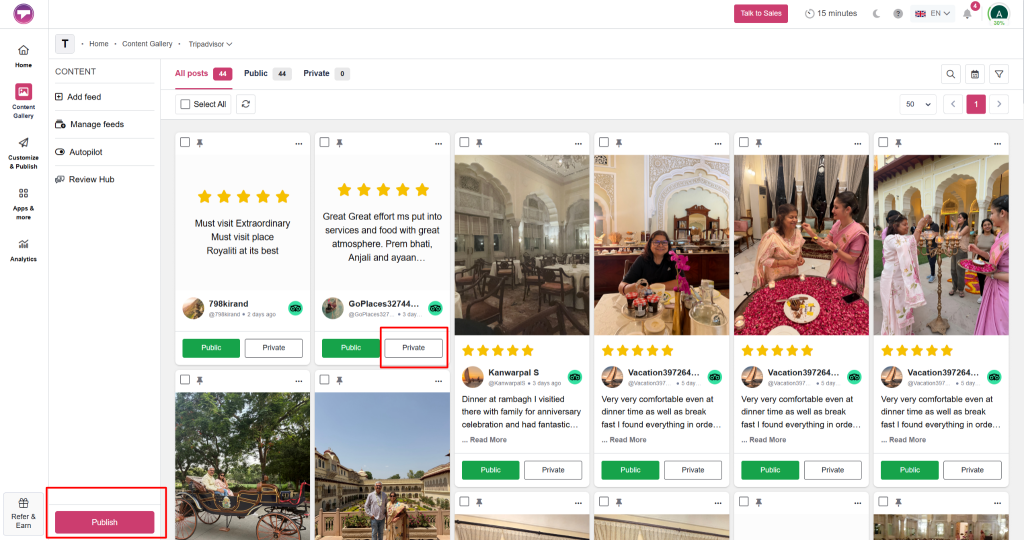
Task: Open post search with the magnifier icon
Action: tap(951, 74)
